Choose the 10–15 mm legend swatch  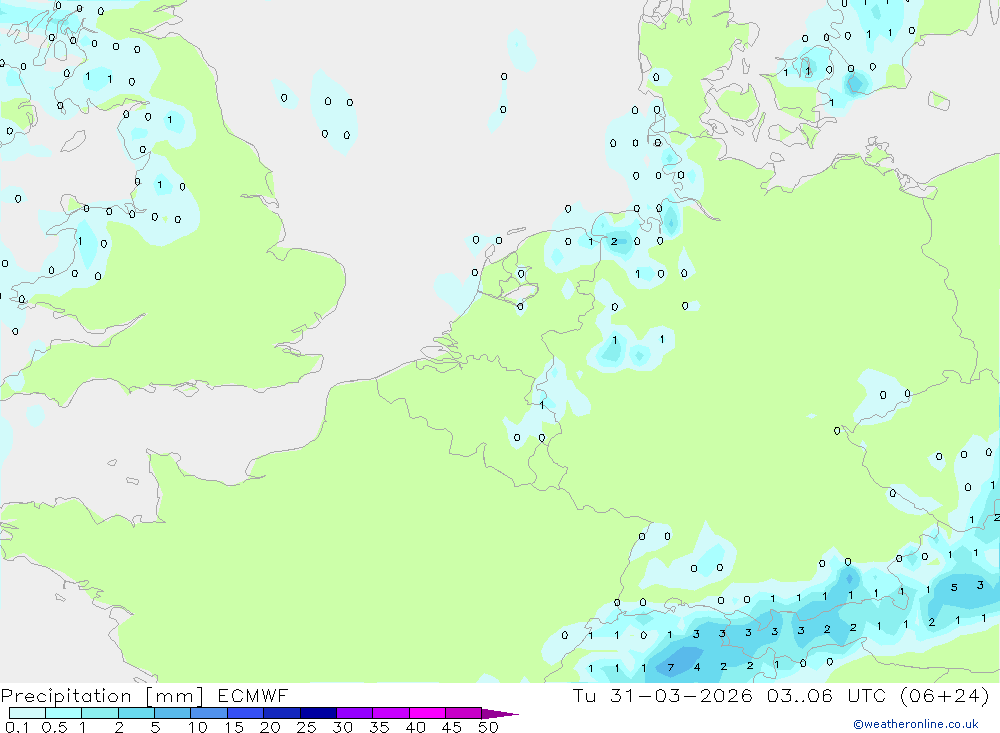tap(209, 713)
